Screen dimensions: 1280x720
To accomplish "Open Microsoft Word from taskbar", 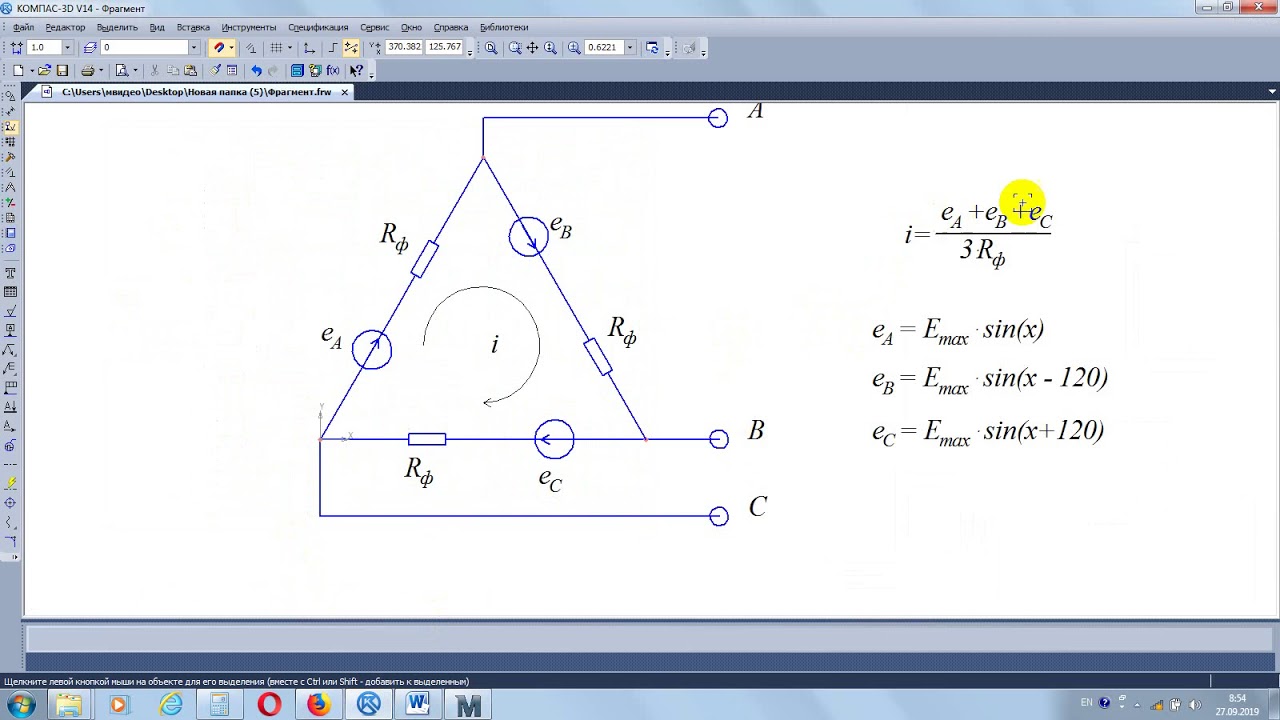I will point(419,705).
